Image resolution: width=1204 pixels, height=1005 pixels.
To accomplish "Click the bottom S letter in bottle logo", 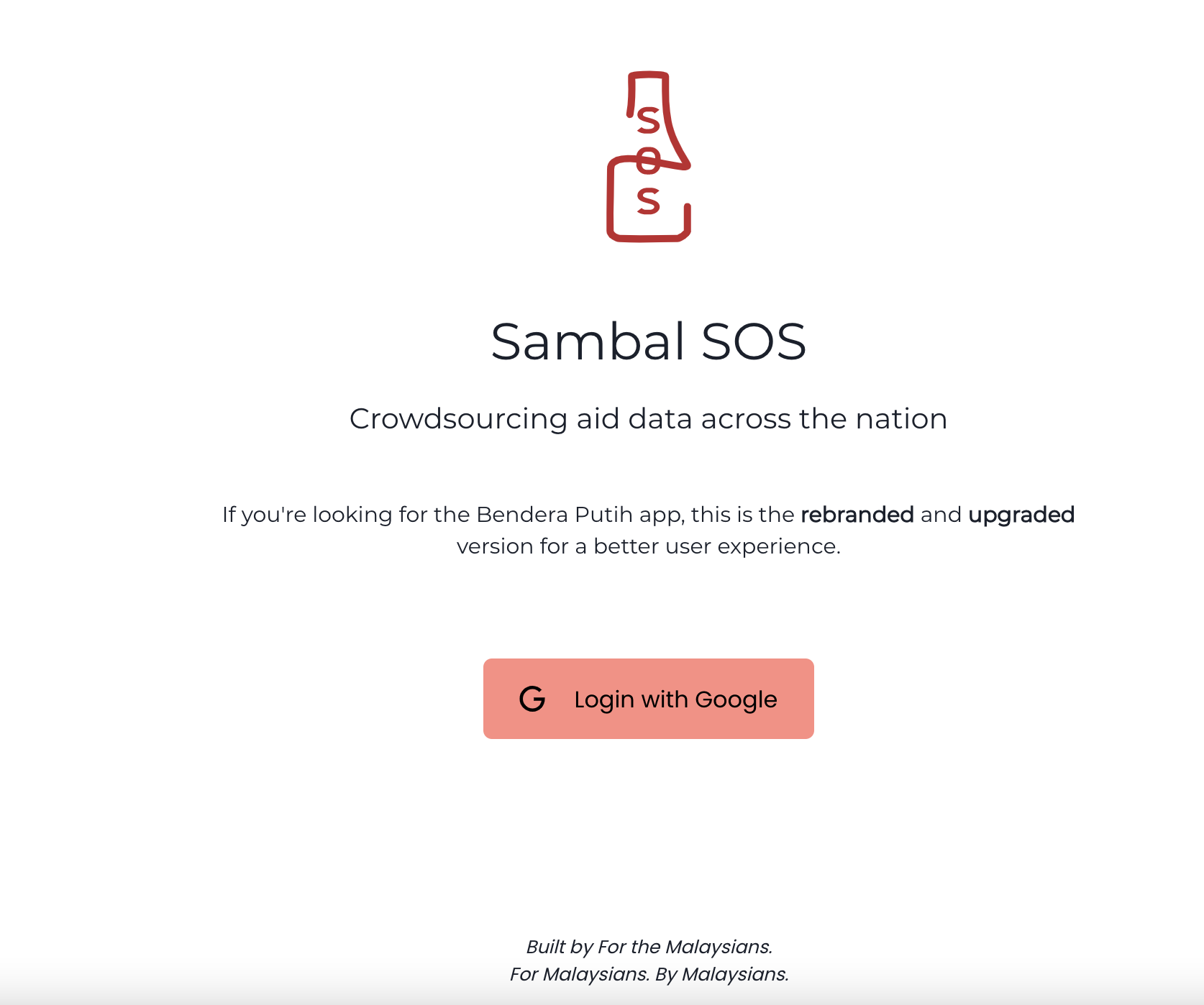I will 648,201.
